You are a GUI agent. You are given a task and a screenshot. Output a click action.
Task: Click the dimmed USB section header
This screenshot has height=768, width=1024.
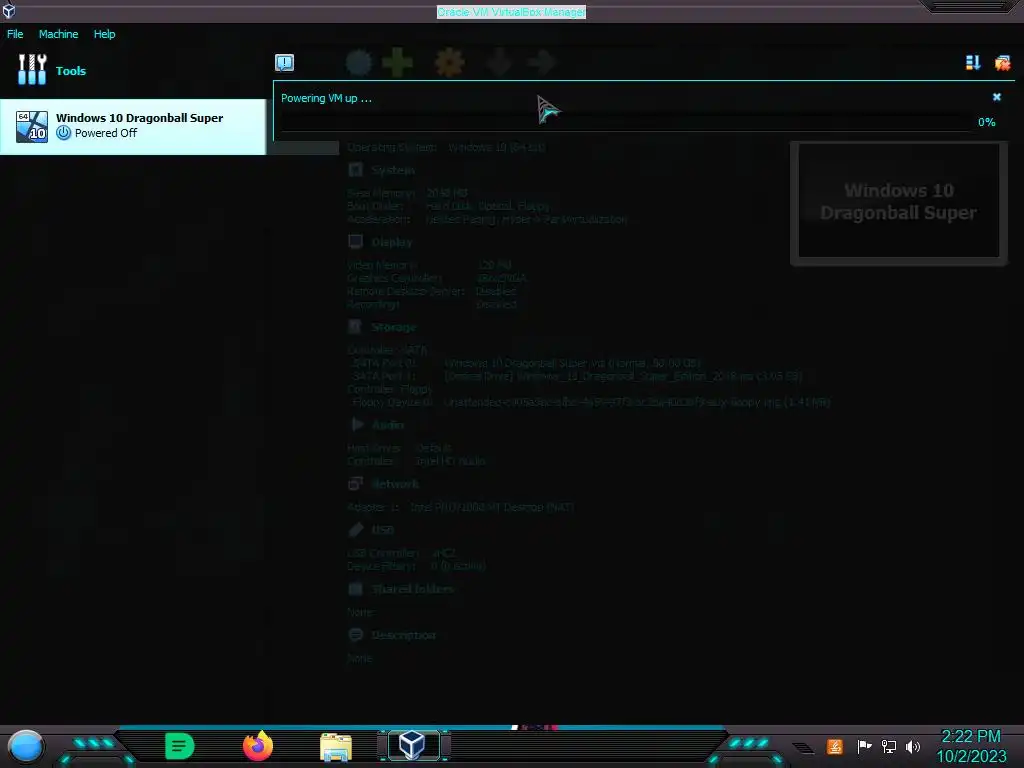(383, 530)
